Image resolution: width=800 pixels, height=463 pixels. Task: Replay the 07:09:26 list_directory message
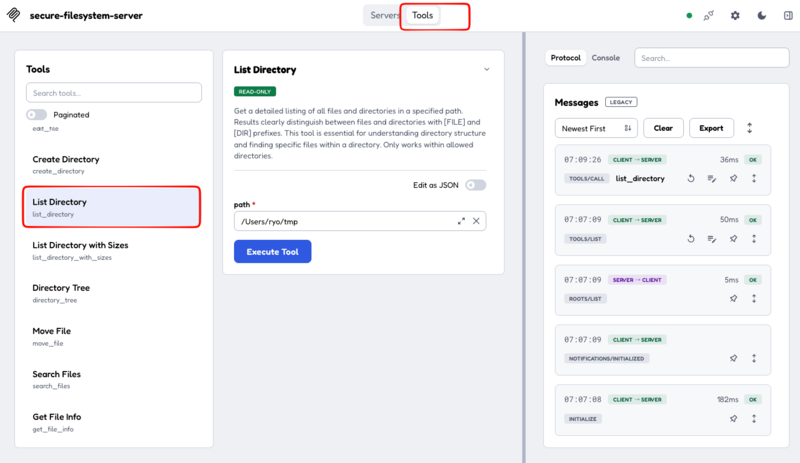click(x=691, y=179)
